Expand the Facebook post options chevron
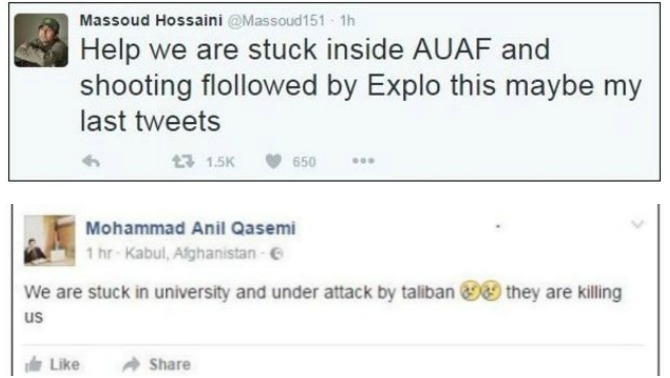This screenshot has height=378, width=670. (637, 224)
